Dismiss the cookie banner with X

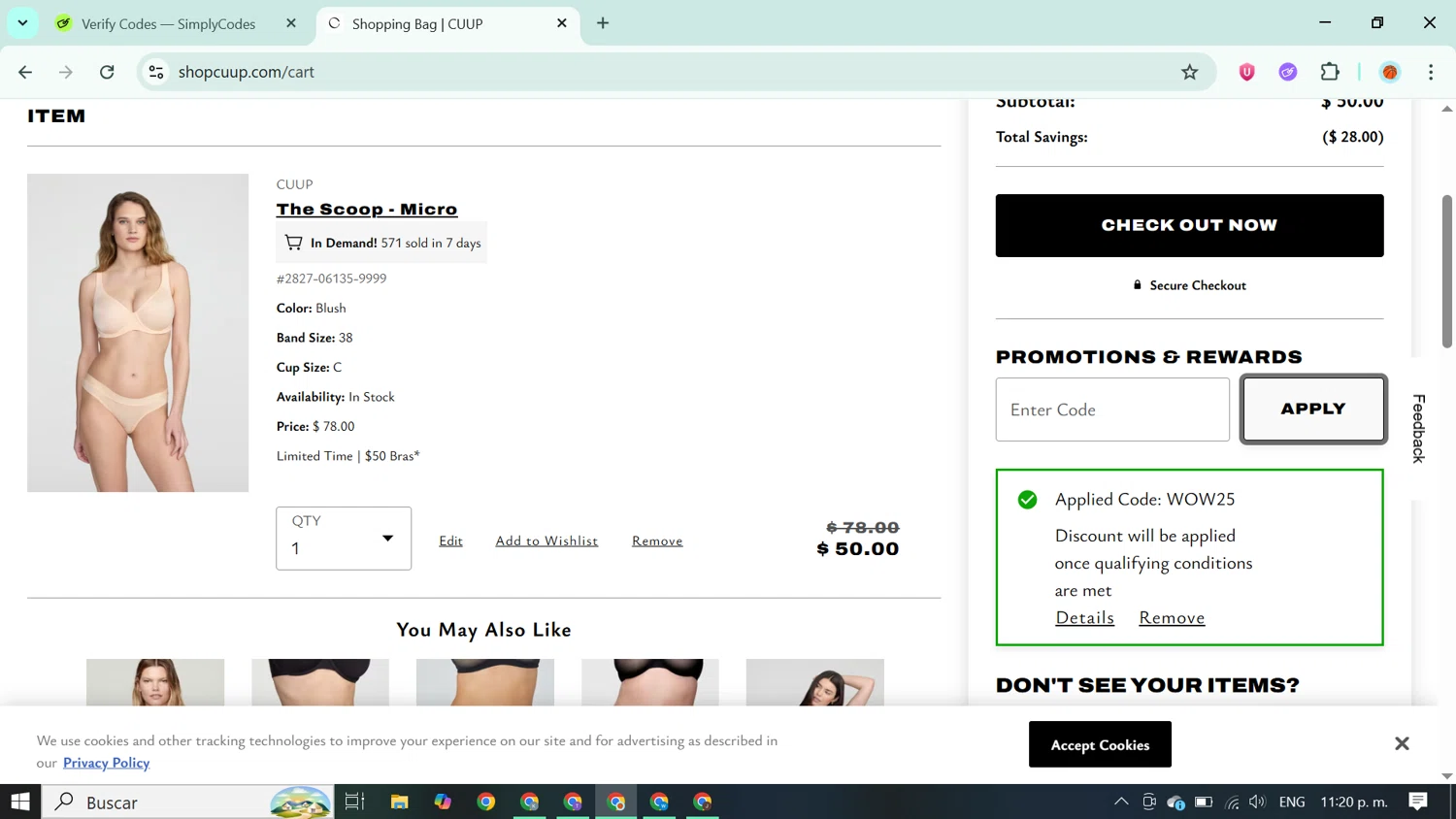pos(1402,743)
